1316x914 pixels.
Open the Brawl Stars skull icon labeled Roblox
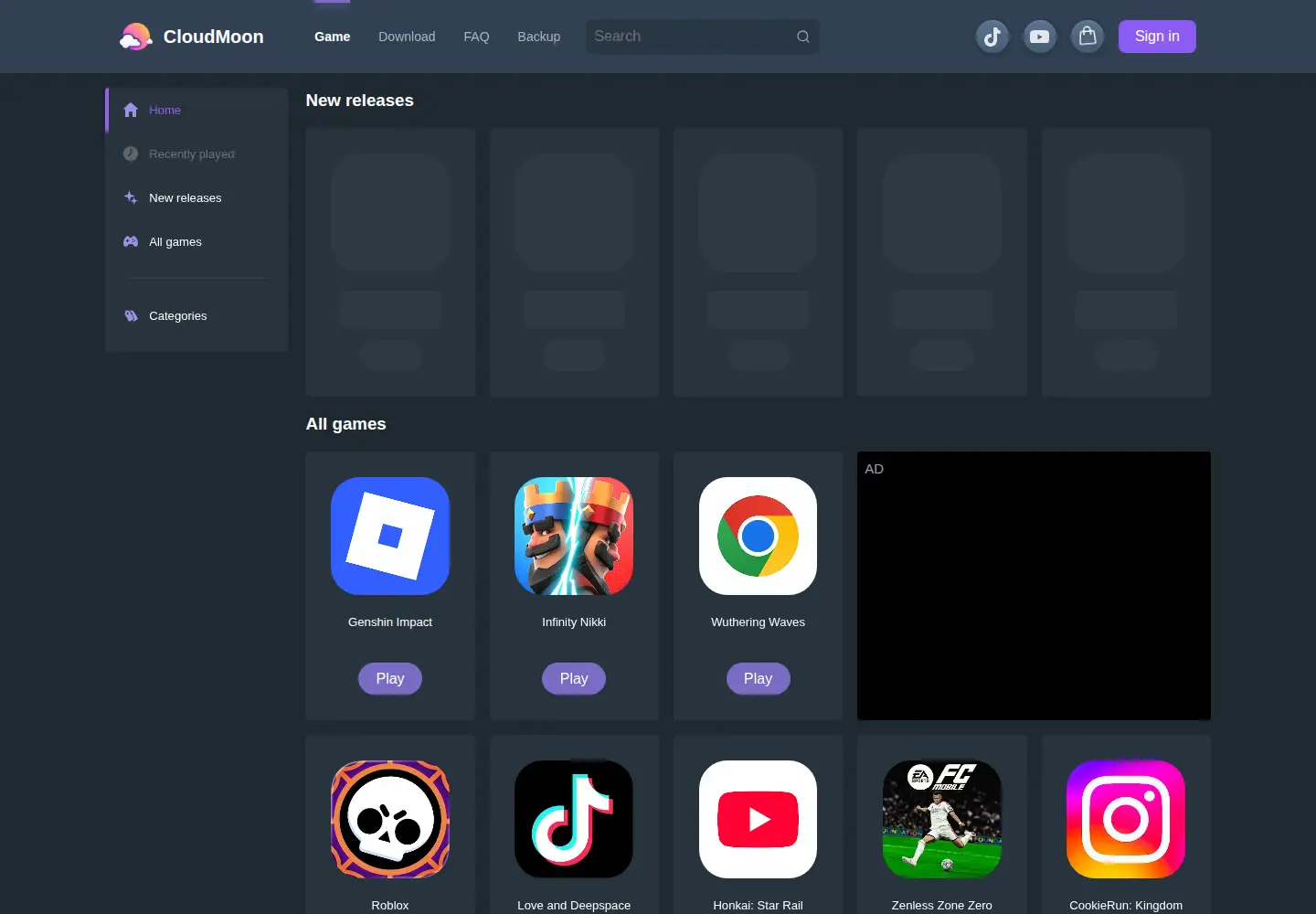390,819
